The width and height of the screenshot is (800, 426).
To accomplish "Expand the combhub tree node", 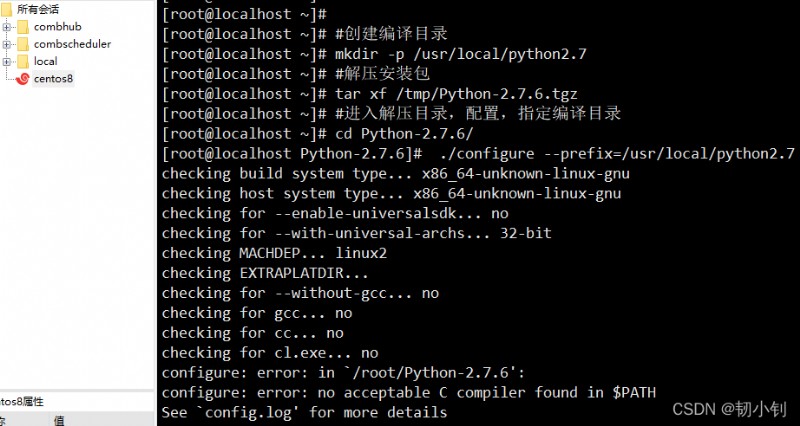I will click(x=7, y=27).
